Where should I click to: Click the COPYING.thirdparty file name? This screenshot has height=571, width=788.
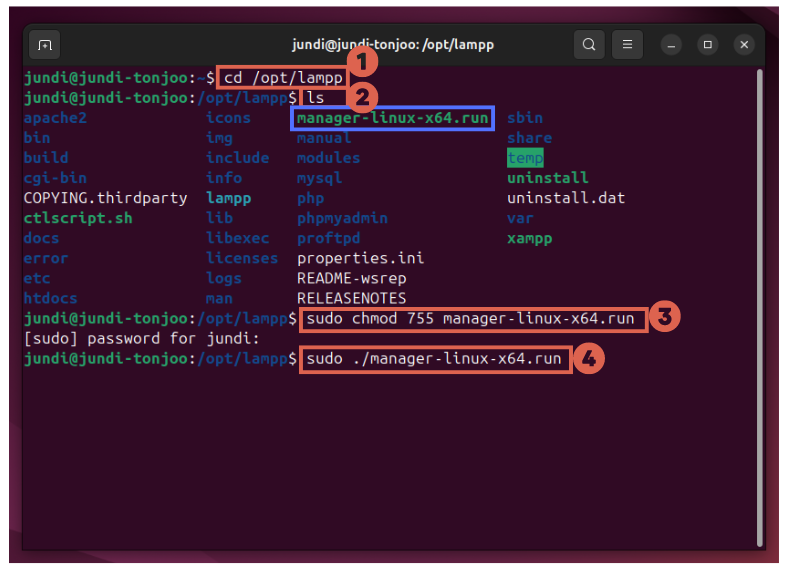pyautogui.click(x=106, y=198)
